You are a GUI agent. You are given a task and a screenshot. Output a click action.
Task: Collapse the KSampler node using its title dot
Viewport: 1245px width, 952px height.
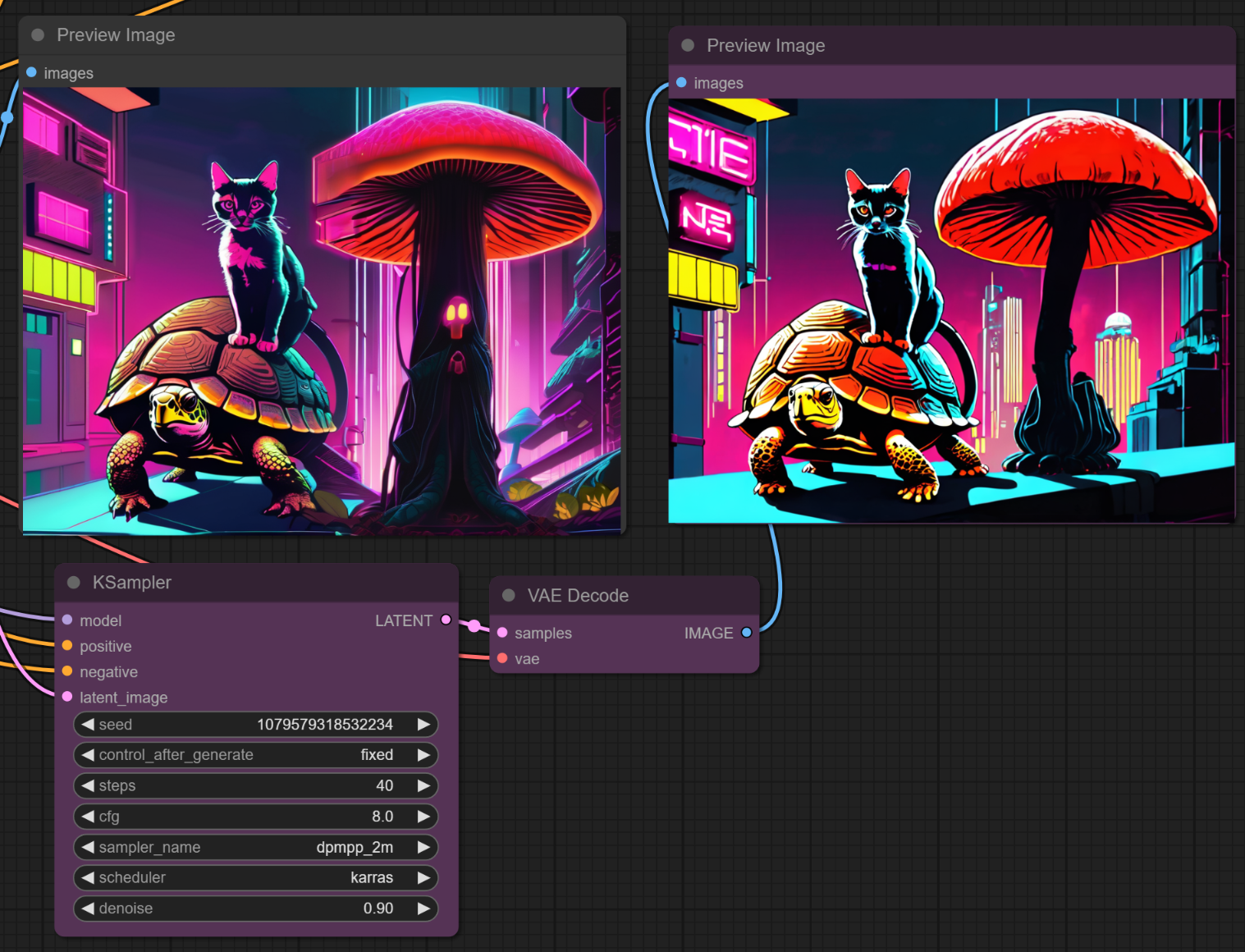coord(74,583)
